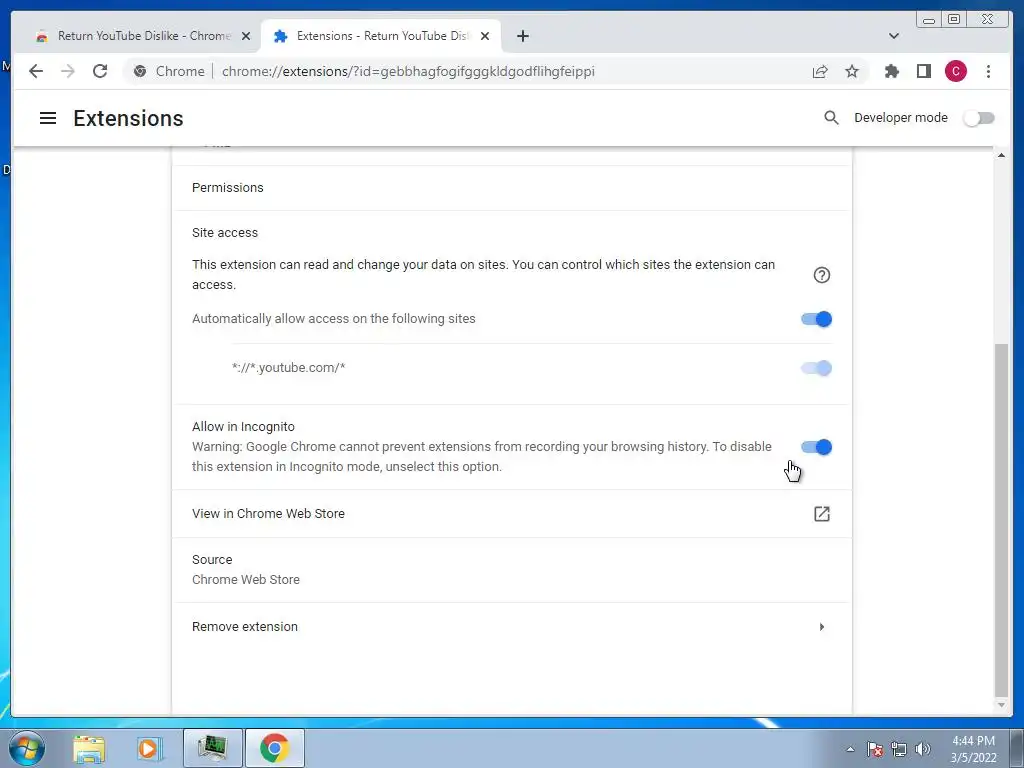Toggle access for *.youtube.com site
This screenshot has height=768, width=1024.
click(x=816, y=368)
